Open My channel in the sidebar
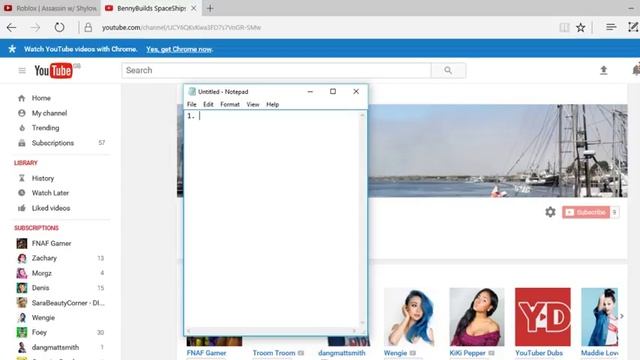Screen dimensions: 640x360 (x=49, y=113)
